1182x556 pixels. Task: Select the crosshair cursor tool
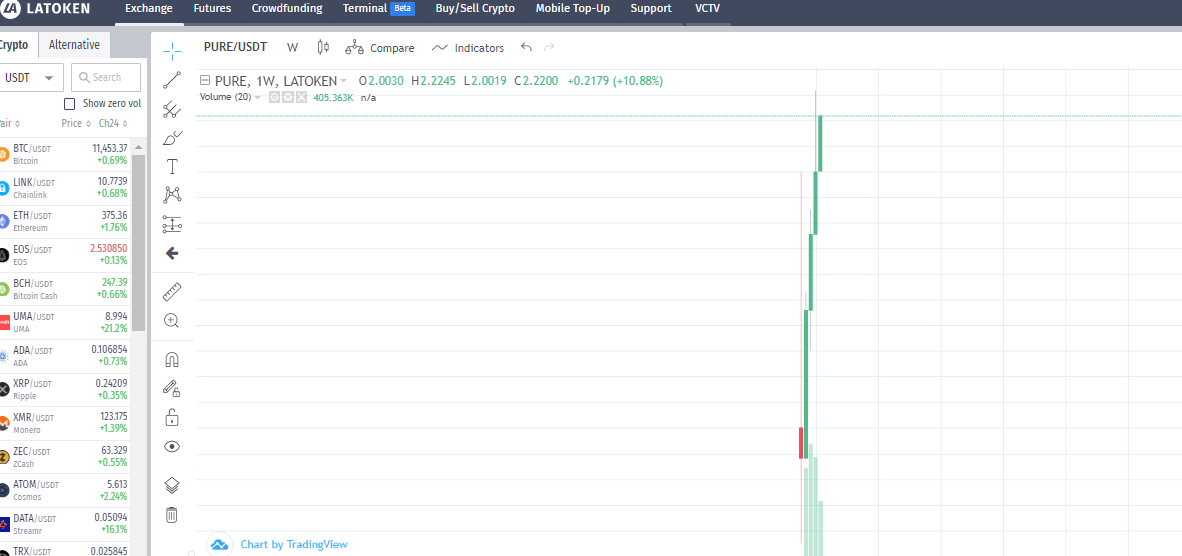(x=172, y=51)
